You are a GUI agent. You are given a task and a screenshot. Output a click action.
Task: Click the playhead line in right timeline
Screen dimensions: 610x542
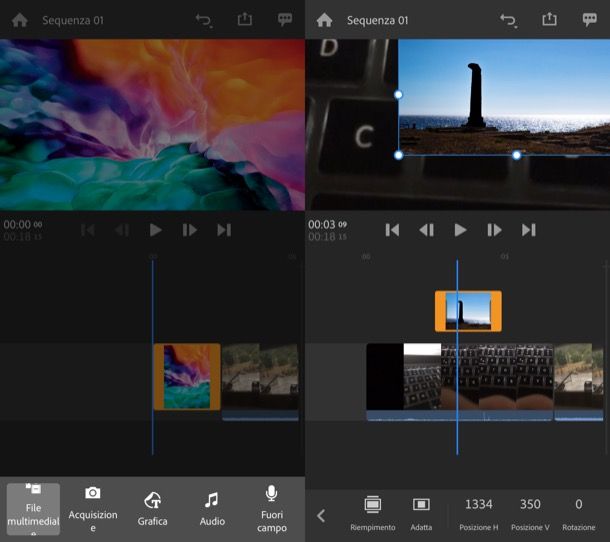point(457,357)
